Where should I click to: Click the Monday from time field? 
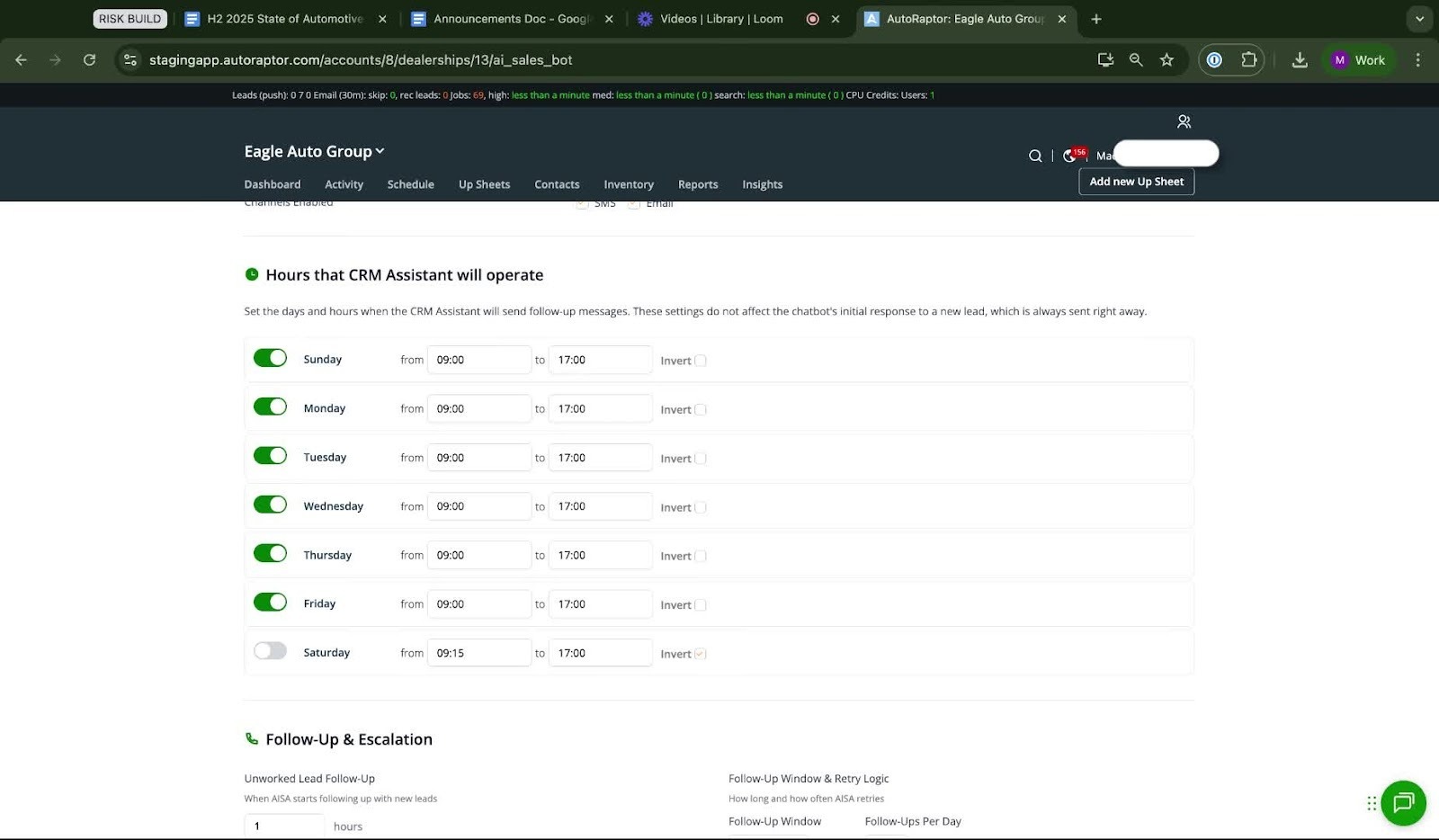(478, 408)
